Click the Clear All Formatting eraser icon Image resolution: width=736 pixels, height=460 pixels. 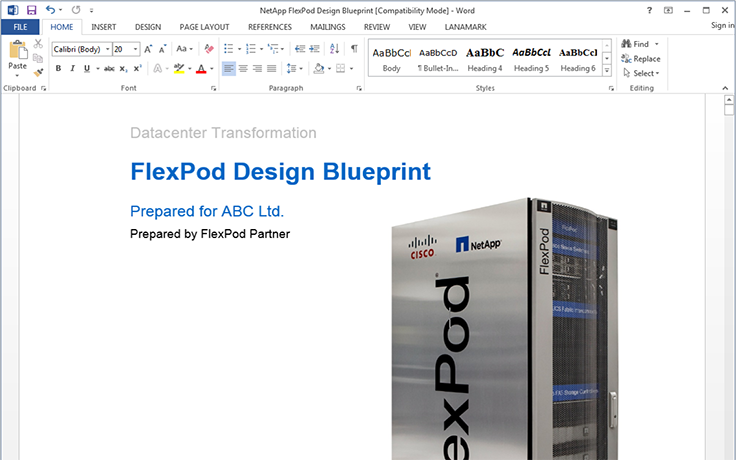coord(209,48)
